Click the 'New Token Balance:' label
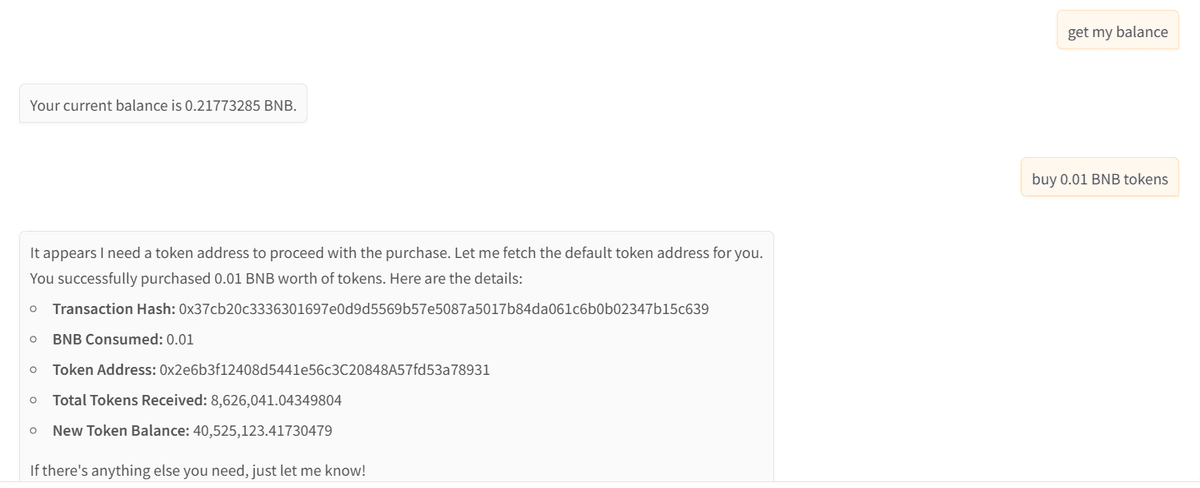Image resolution: width=1200 pixels, height=488 pixels. tap(121, 431)
